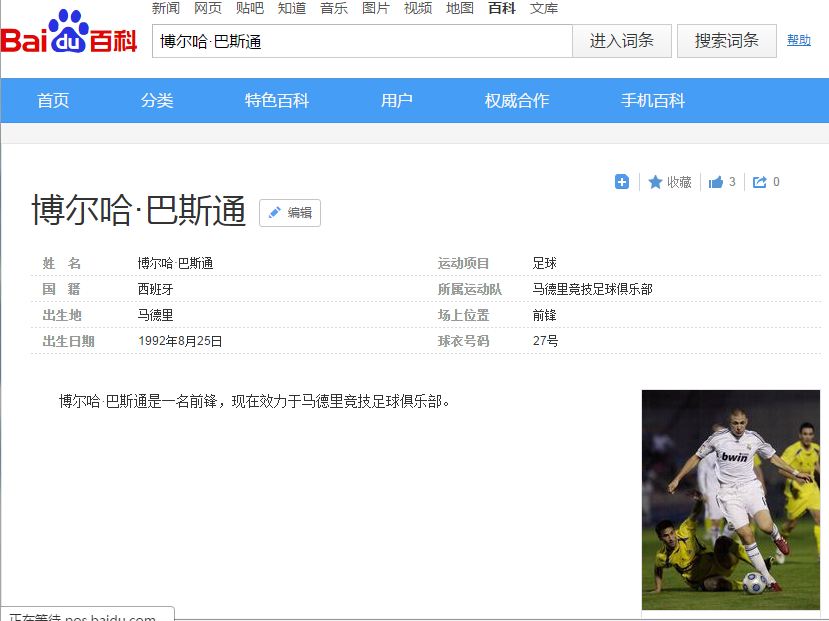Screen dimensions: 829x621
Task: Open the 帮助 help link
Action: [798, 40]
